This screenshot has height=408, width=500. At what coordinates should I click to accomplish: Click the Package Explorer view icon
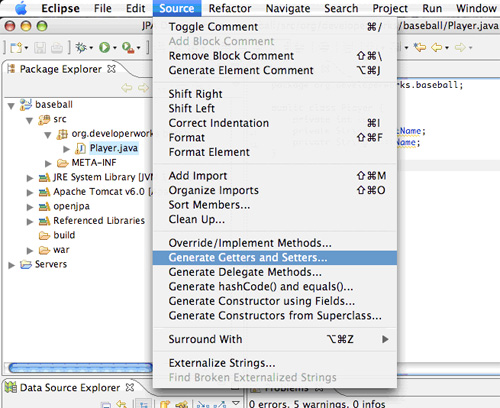(11, 69)
